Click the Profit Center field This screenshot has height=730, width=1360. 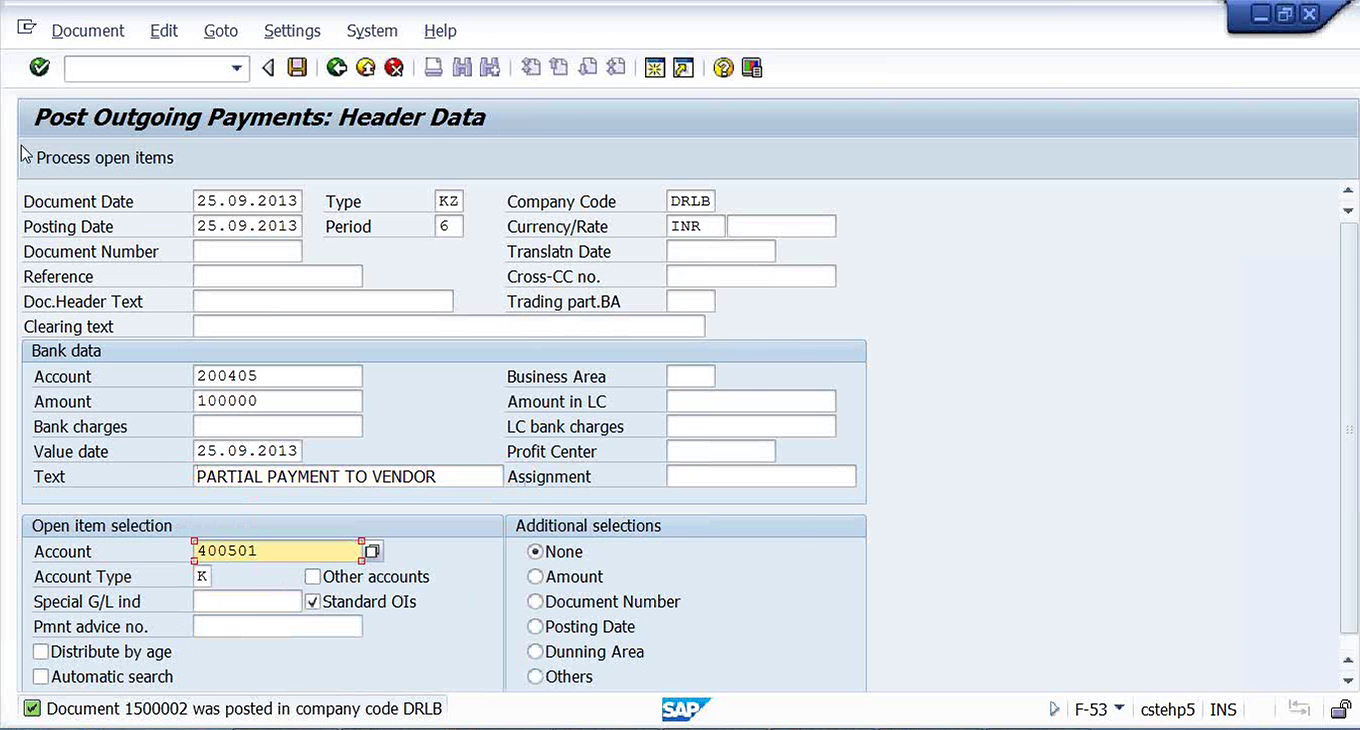tap(721, 451)
